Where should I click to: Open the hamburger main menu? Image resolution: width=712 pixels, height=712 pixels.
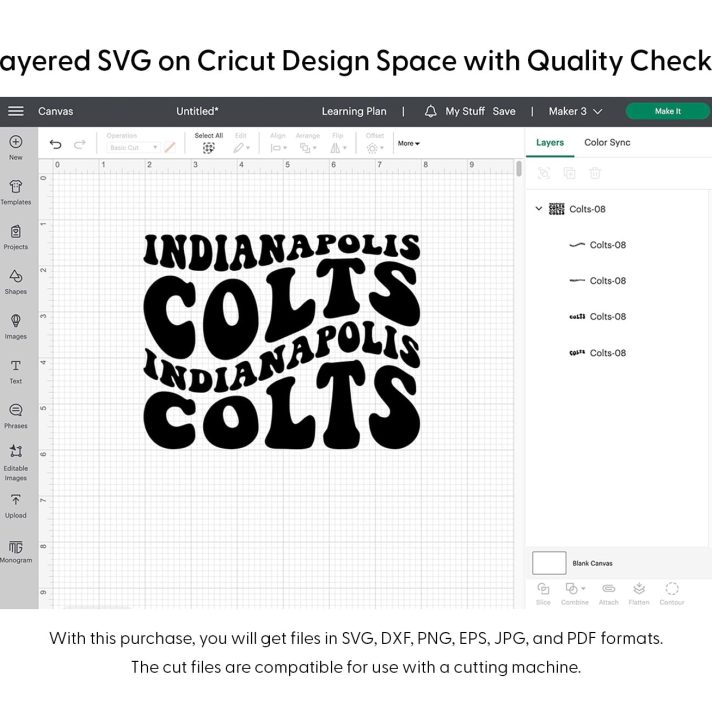click(15, 111)
